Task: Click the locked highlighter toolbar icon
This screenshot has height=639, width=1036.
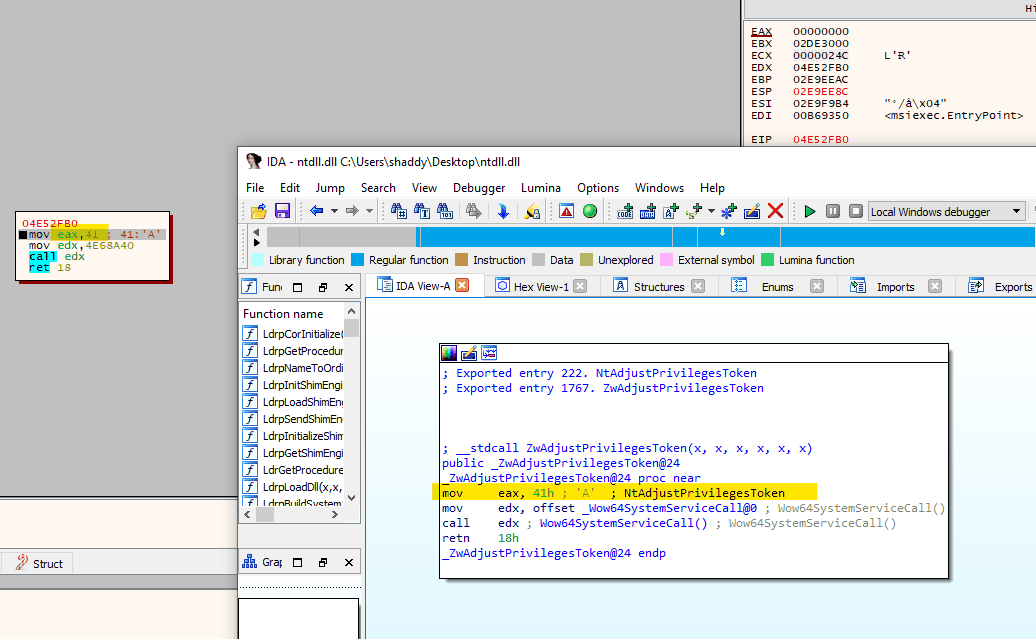Action: tap(532, 211)
